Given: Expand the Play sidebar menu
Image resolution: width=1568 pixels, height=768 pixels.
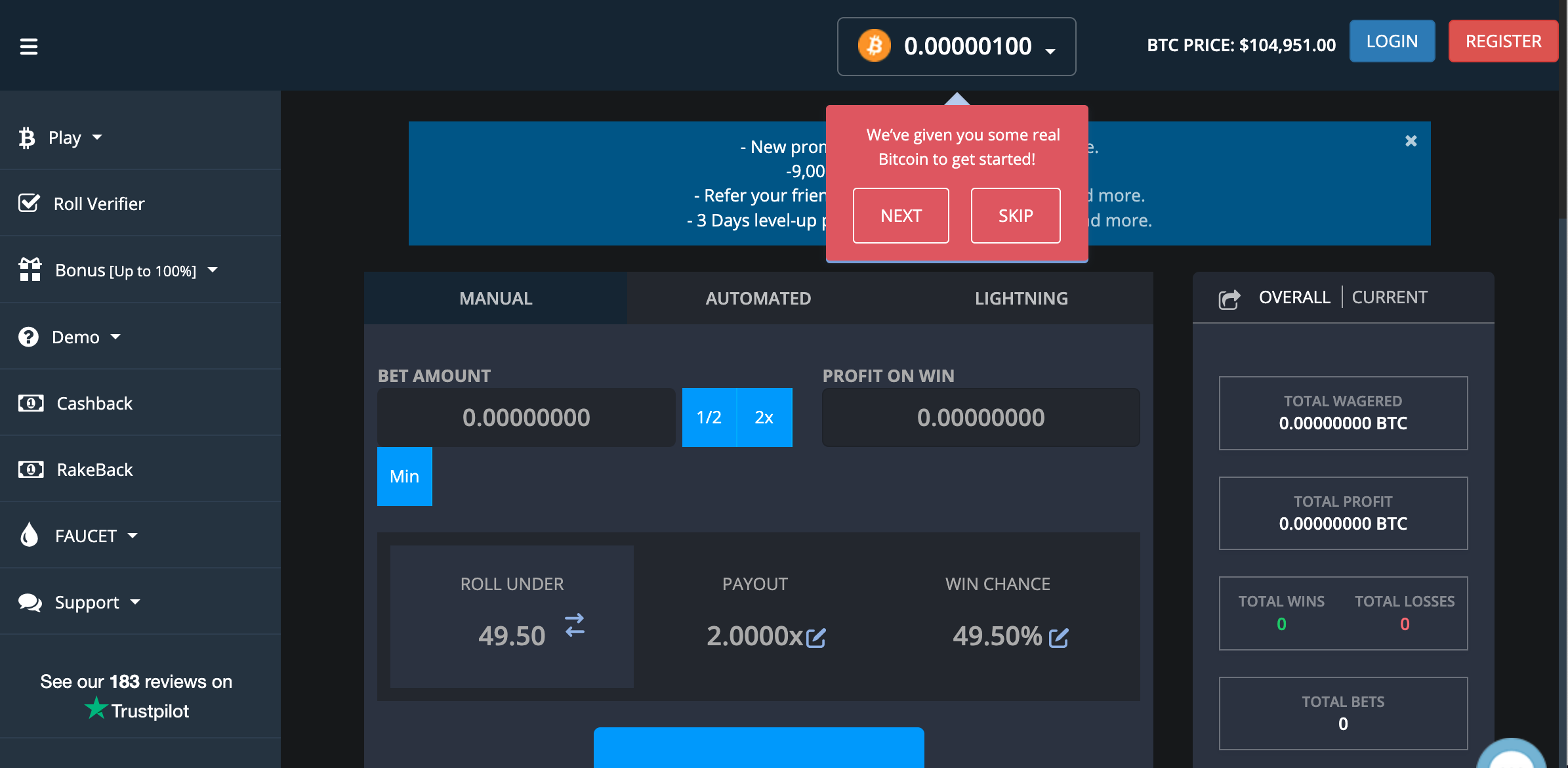Looking at the screenshot, I should point(64,138).
